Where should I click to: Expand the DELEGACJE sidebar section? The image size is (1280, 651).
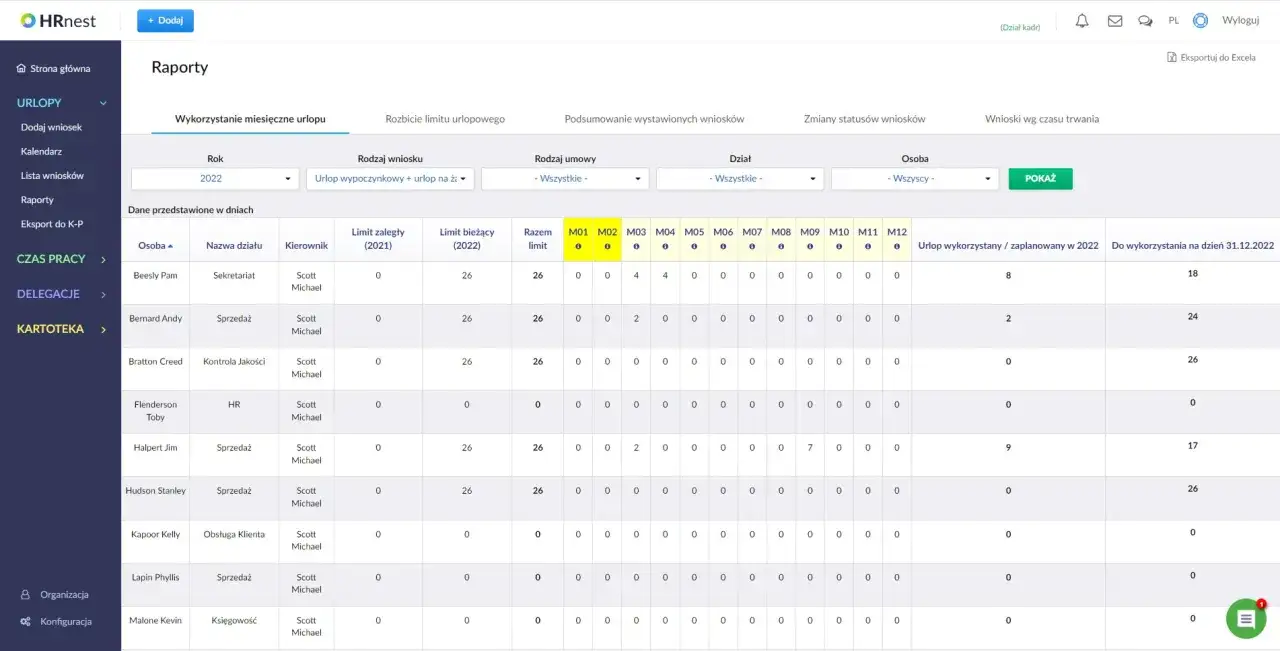pyautogui.click(x=60, y=294)
